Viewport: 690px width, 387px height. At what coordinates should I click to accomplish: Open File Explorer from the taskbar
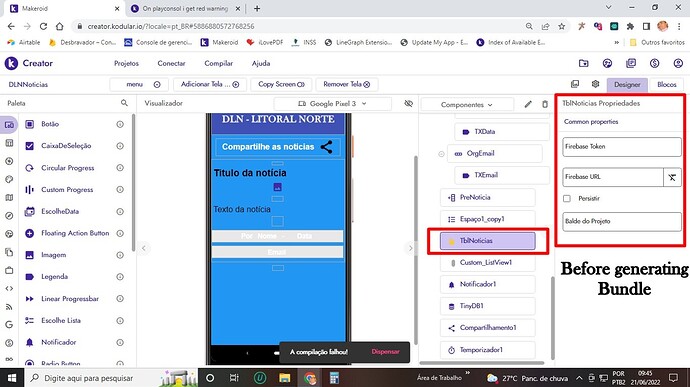[285, 378]
